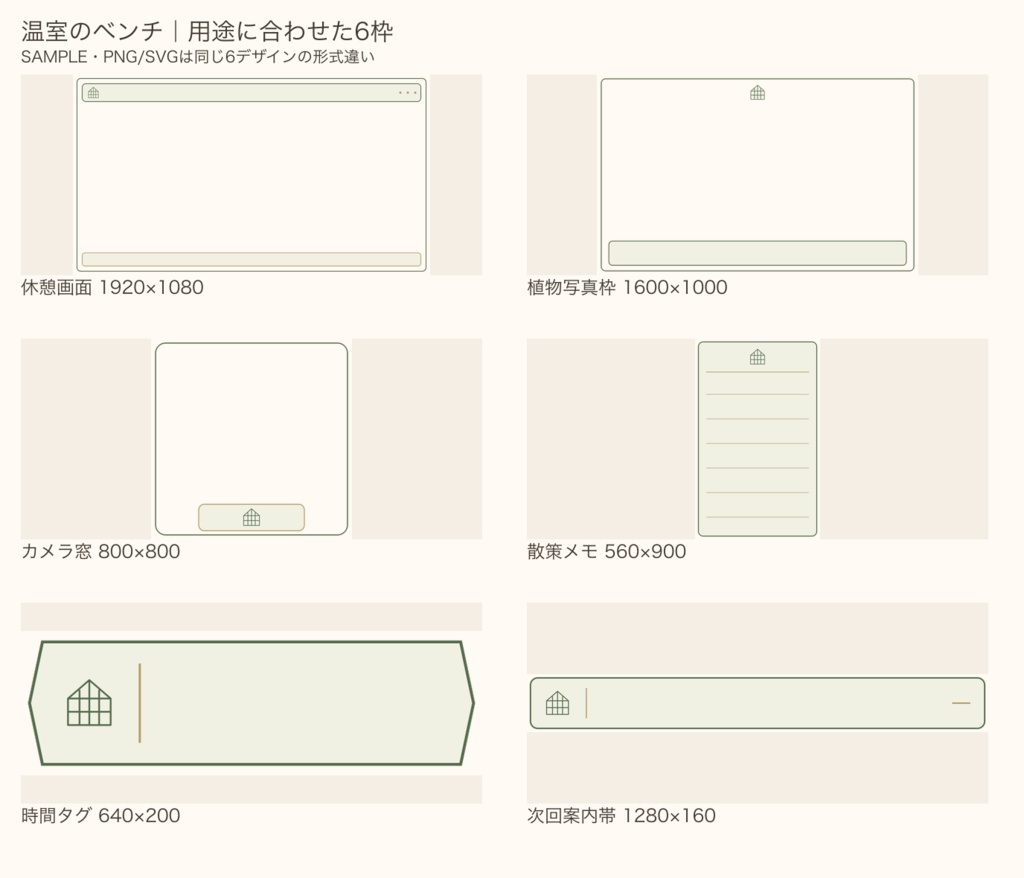Select the 植物写真枠 1600×1000 frame preview

point(758,174)
